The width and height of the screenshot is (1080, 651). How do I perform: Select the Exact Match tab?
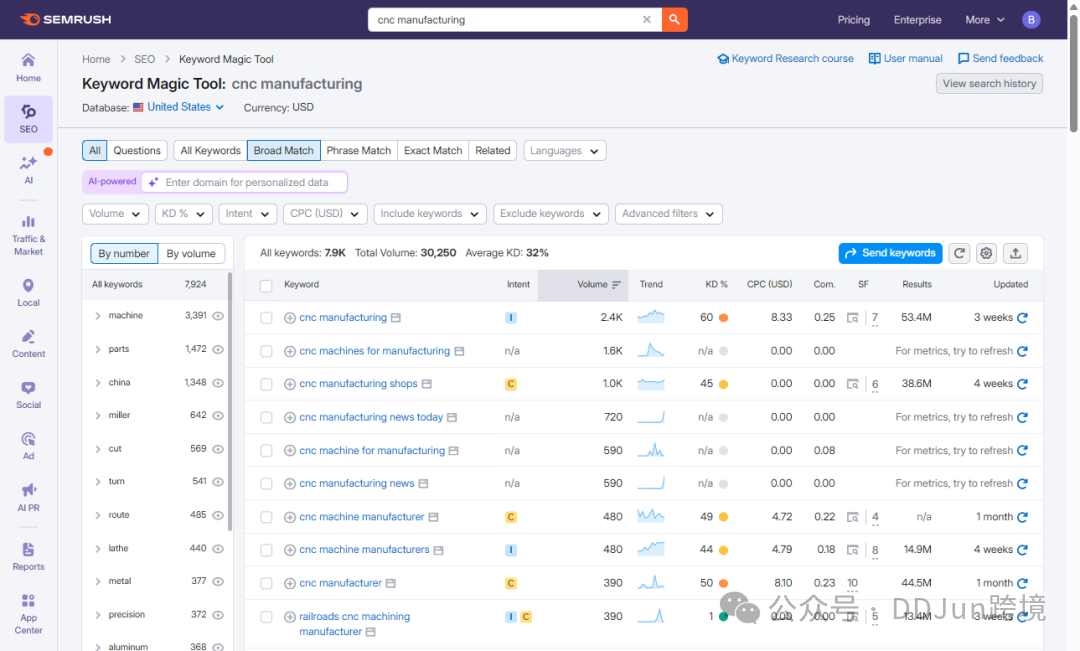(x=433, y=150)
